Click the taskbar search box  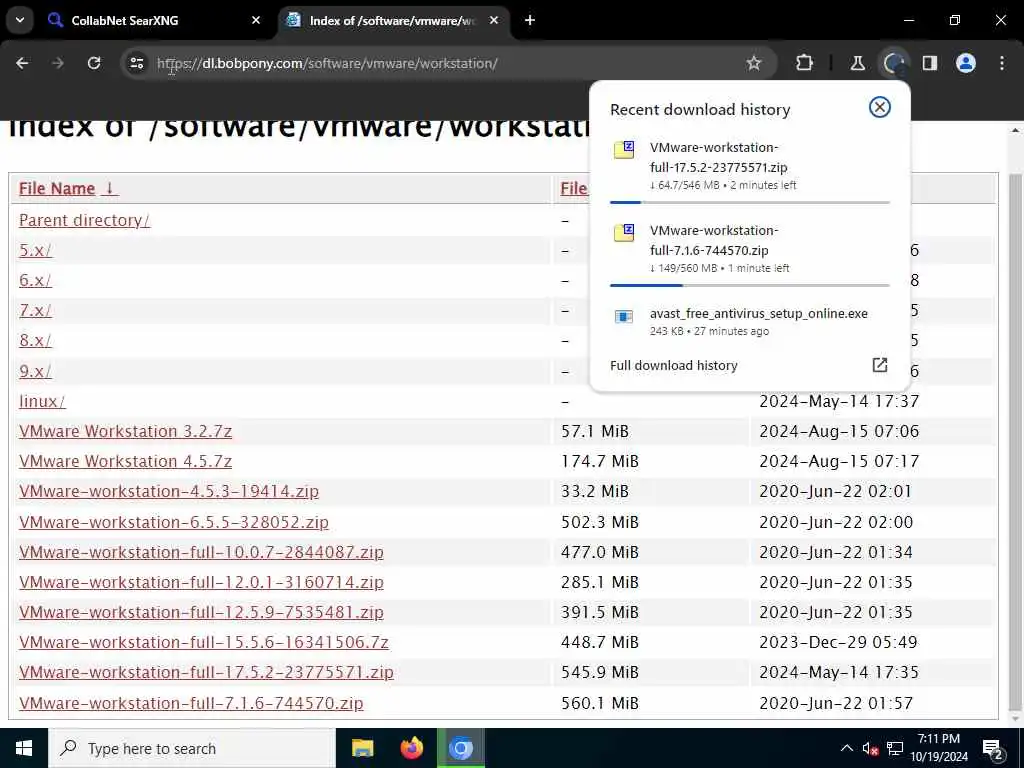[192, 748]
